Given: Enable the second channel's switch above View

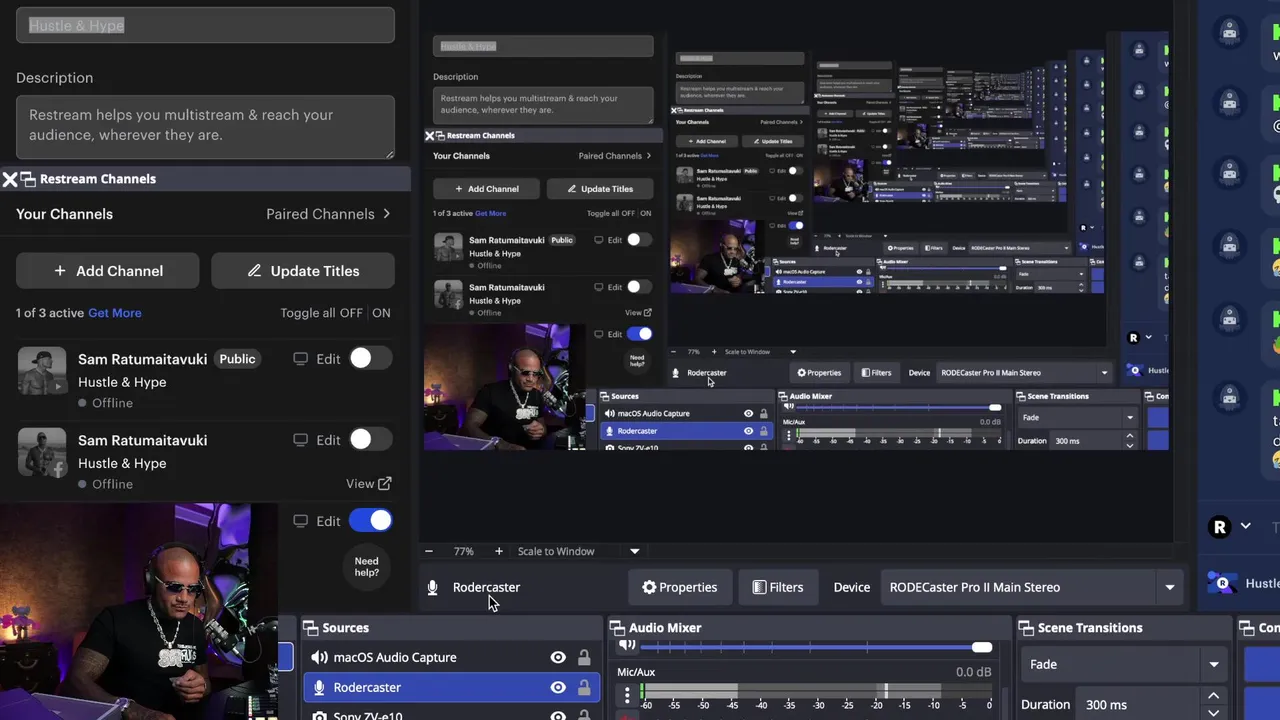Looking at the screenshot, I should pos(370,440).
